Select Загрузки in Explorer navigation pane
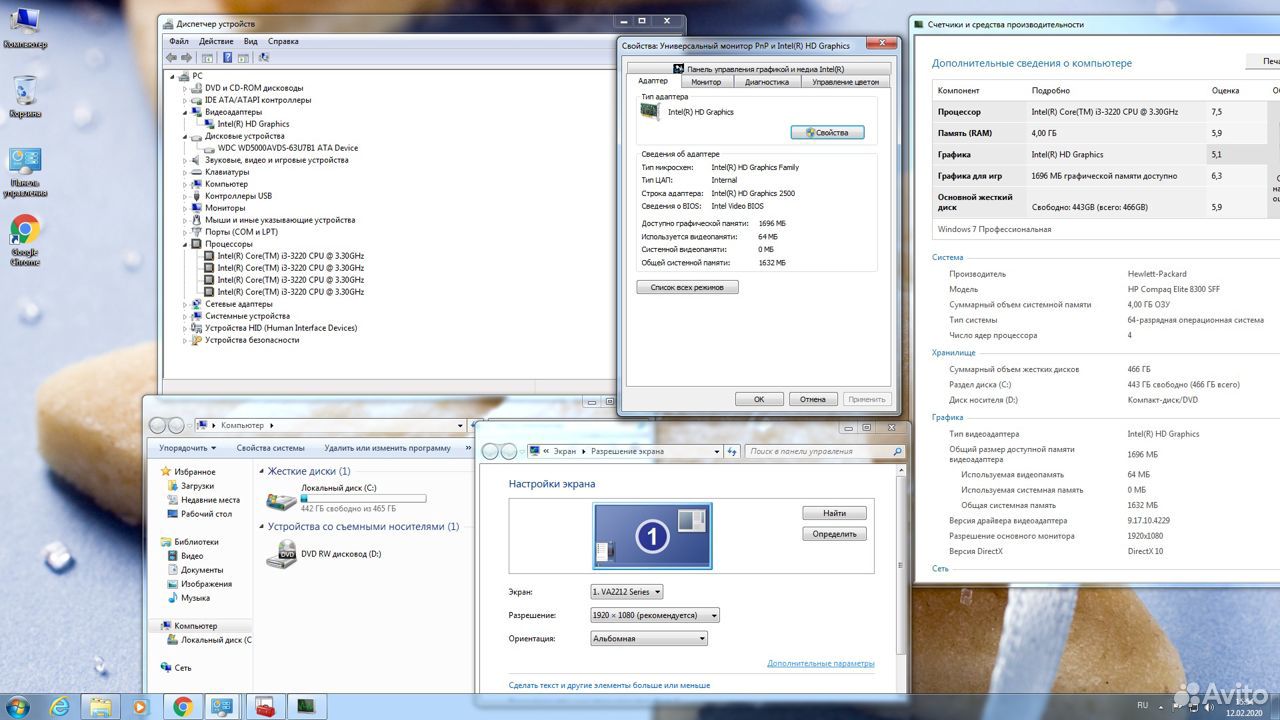Screen dimensions: 1280x720 [x=197, y=485]
